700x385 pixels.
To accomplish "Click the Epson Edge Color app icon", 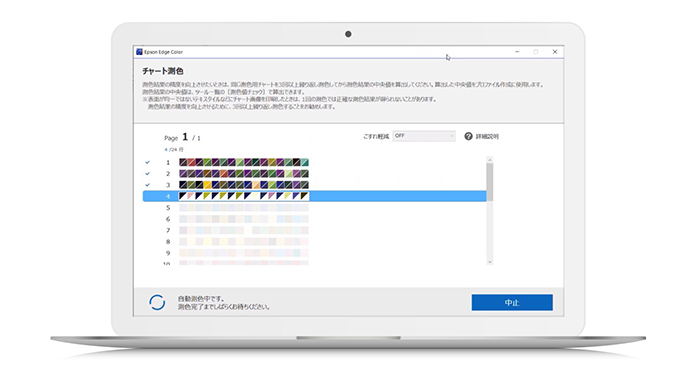I will [x=139, y=52].
